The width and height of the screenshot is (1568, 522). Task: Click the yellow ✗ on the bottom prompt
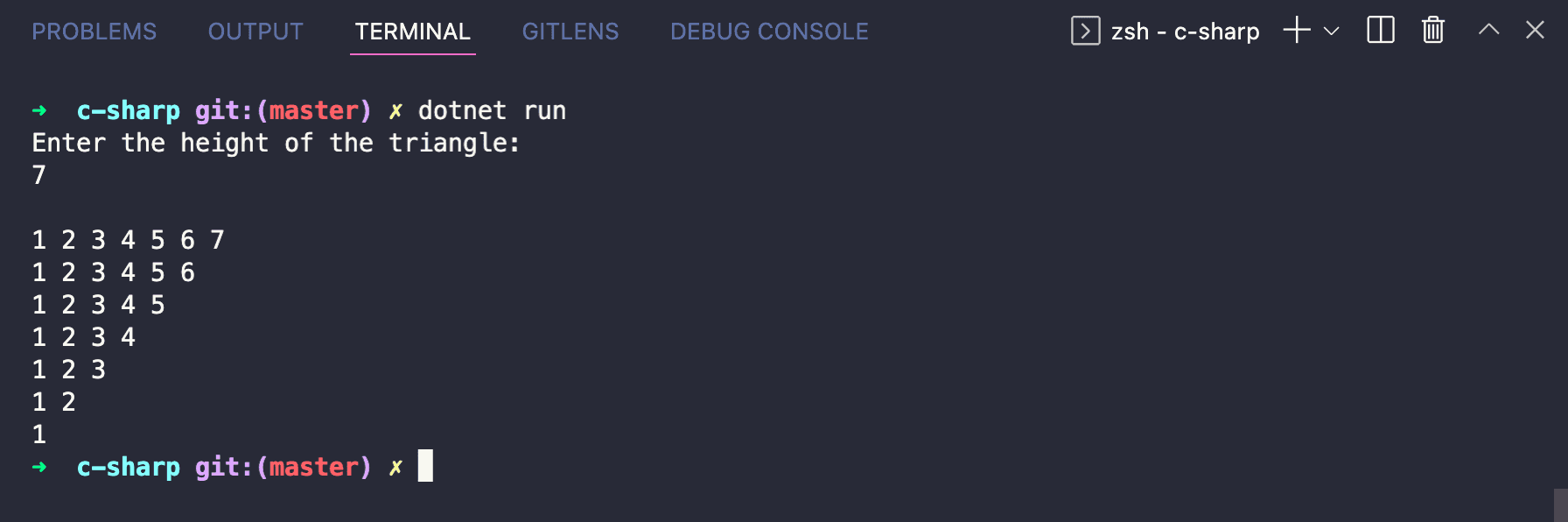pos(395,467)
